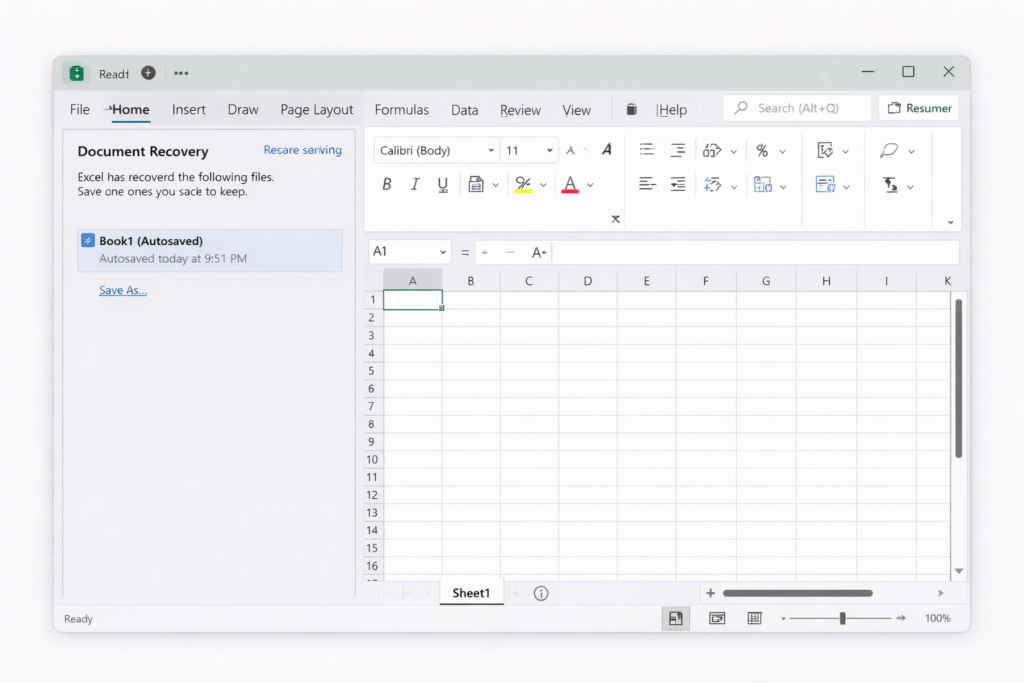The width and height of the screenshot is (1024, 683).
Task: Click the zoom slider handle
Action: pos(842,618)
